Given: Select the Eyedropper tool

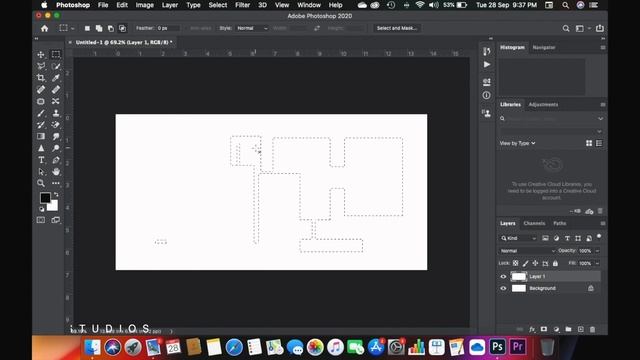Looking at the screenshot, I should (x=56, y=78).
